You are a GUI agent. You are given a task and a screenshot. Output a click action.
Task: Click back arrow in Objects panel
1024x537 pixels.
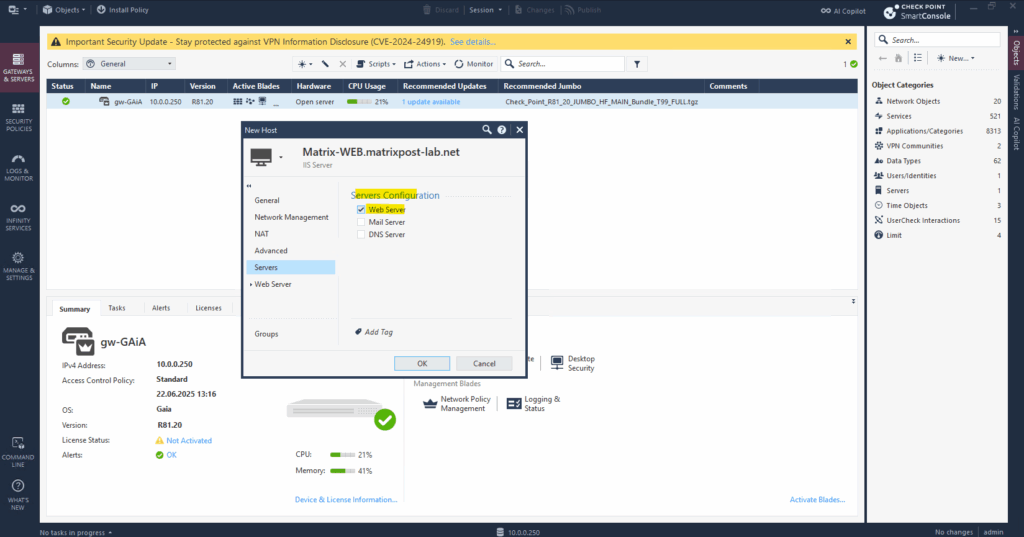pos(883,58)
